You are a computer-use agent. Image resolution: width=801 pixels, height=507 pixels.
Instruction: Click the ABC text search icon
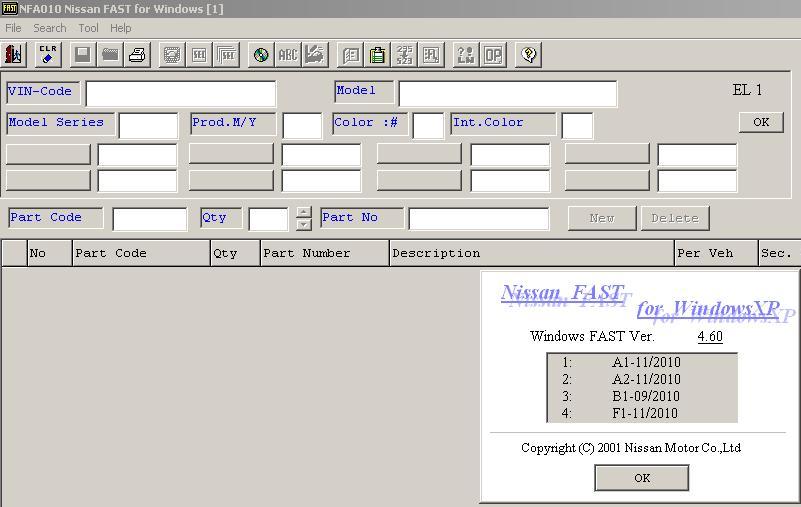tap(288, 54)
